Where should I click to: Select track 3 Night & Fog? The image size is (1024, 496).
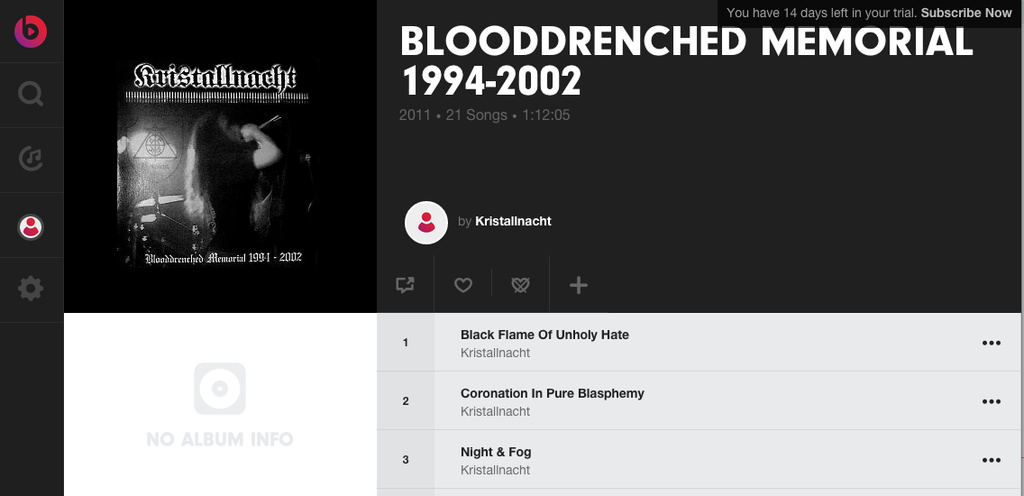click(x=699, y=459)
